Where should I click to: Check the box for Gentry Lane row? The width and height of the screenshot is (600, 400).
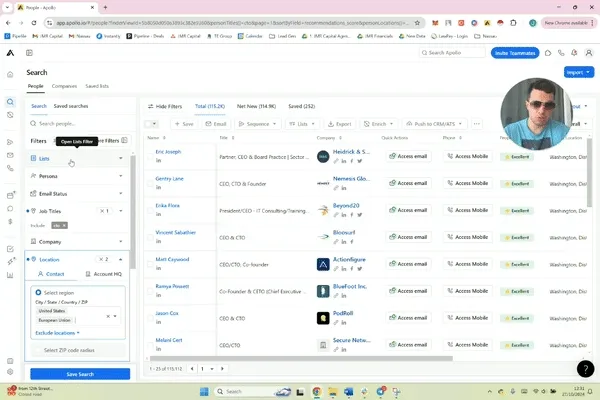click(x=150, y=183)
